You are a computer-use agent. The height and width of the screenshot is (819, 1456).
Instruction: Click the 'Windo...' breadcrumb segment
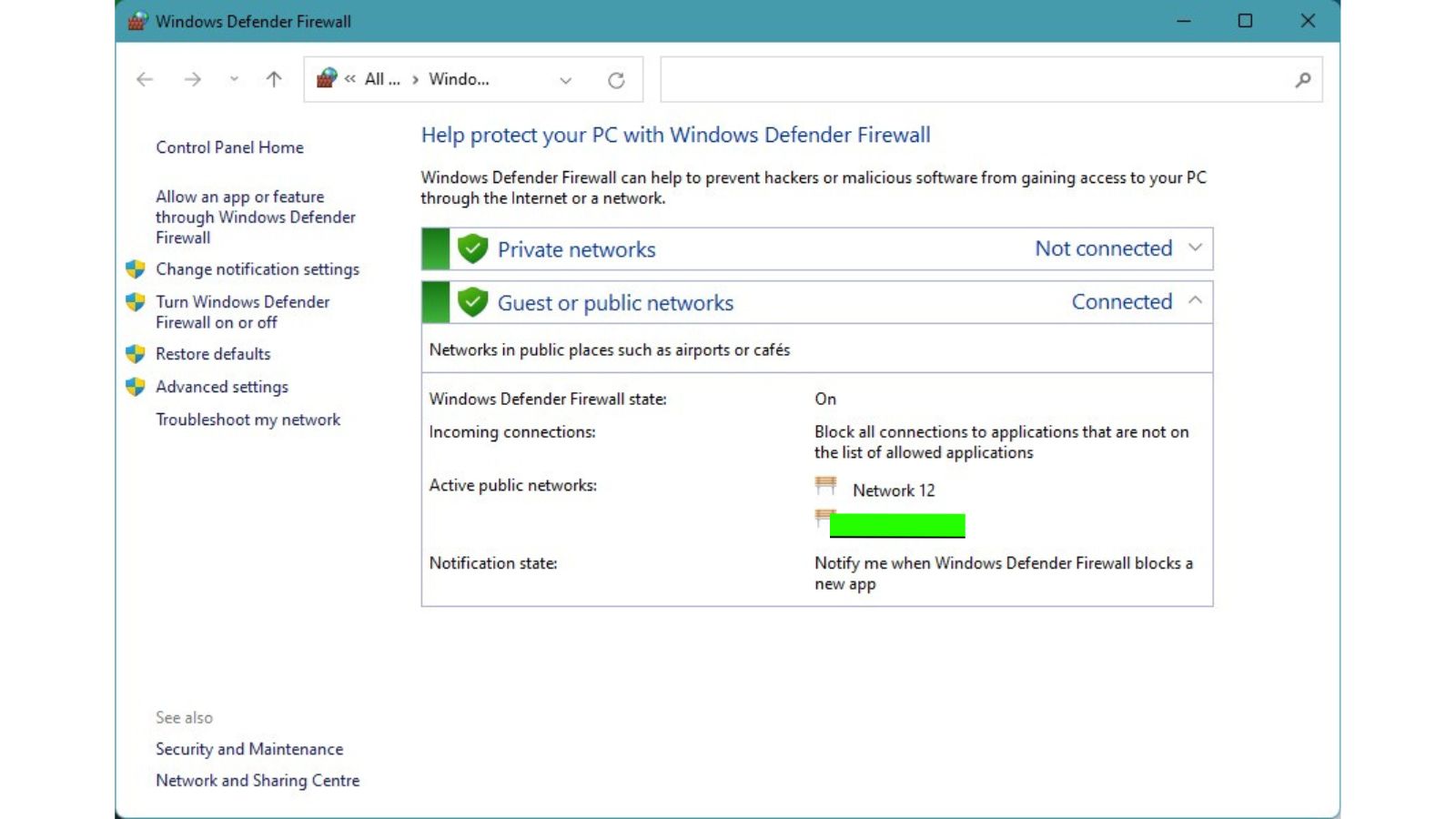tap(459, 79)
